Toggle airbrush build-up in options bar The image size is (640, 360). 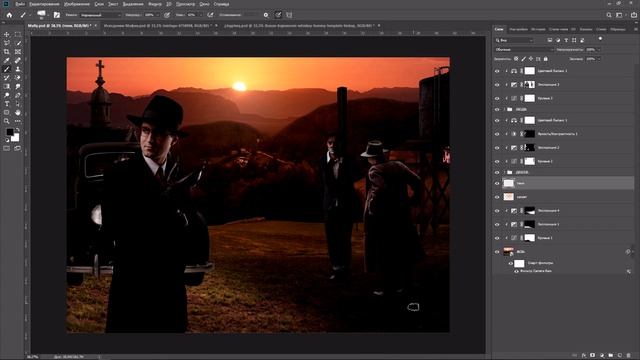[x=210, y=15]
